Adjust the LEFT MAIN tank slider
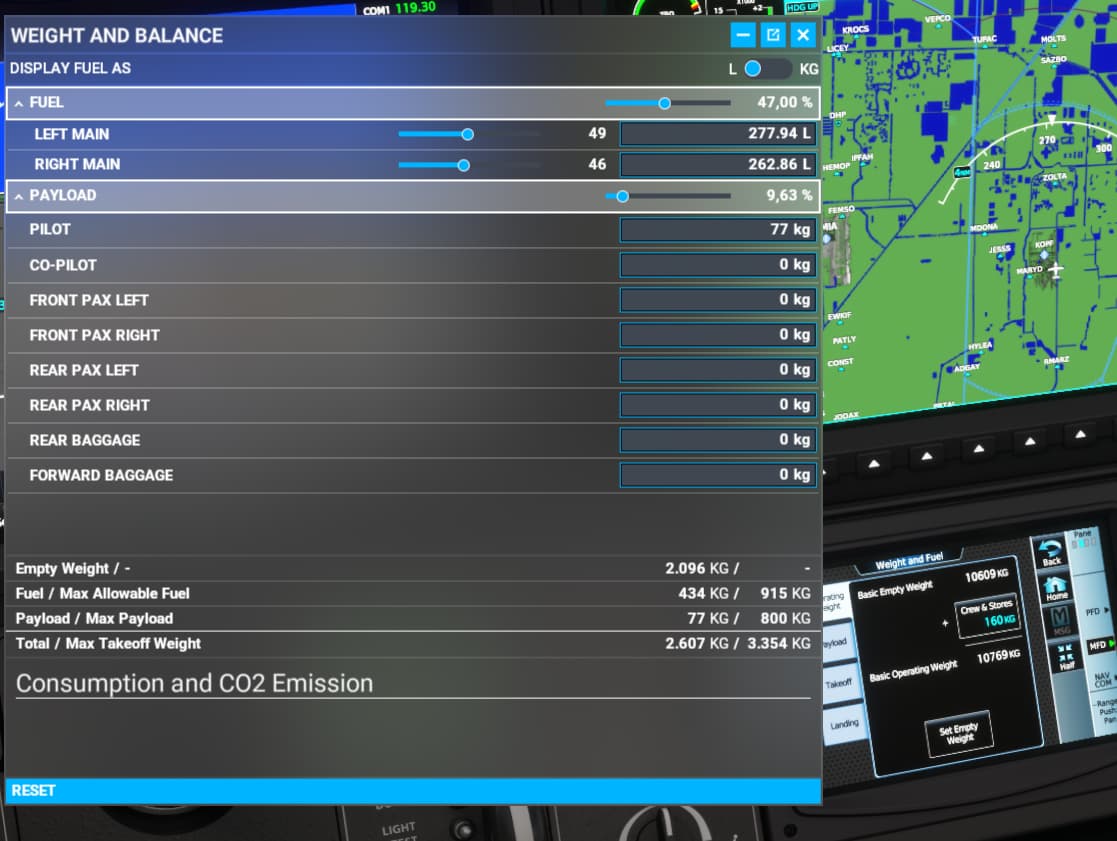Image resolution: width=1117 pixels, height=841 pixels. point(469,134)
